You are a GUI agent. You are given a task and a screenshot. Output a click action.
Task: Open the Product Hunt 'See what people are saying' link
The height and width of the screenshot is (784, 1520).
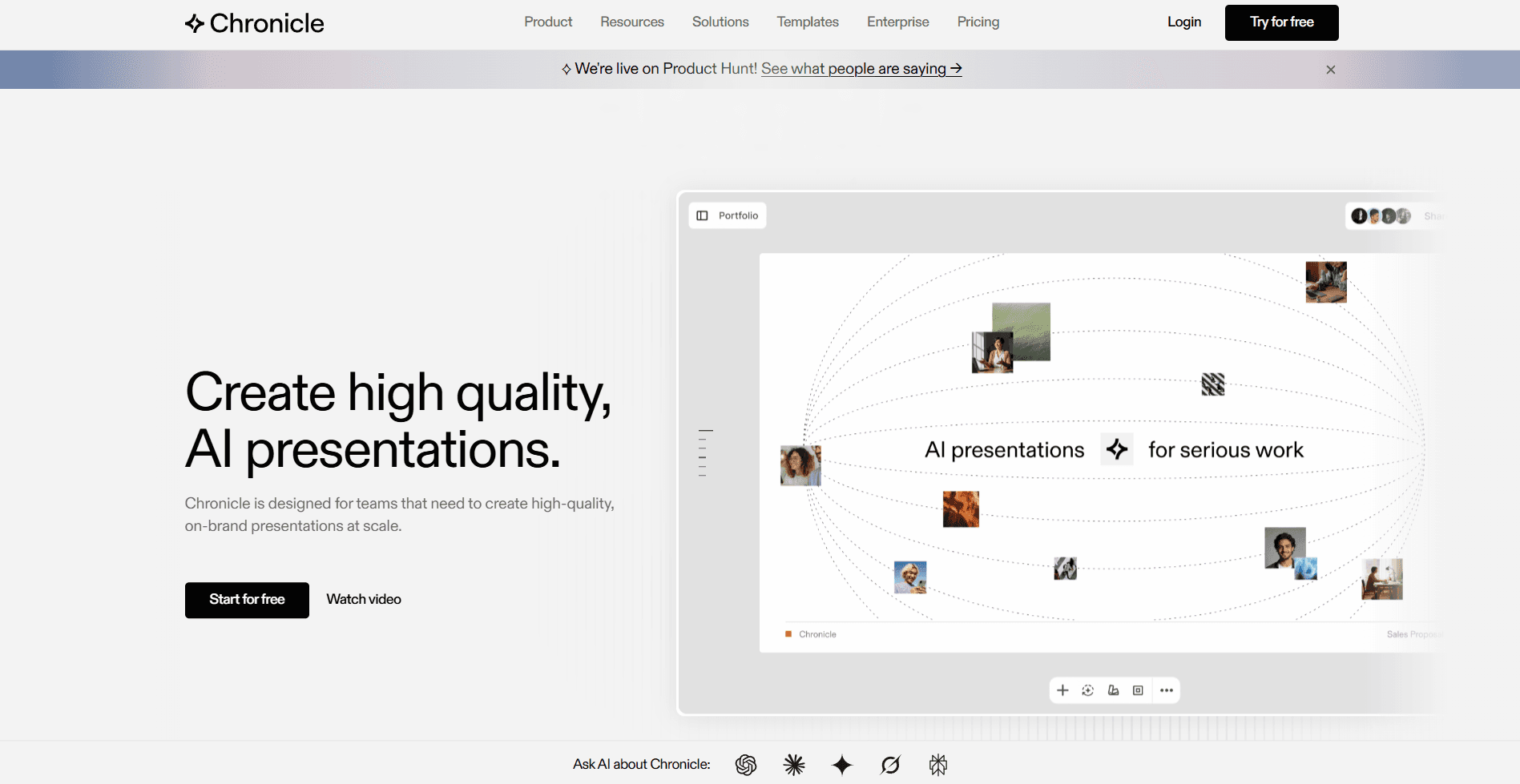[861, 69]
